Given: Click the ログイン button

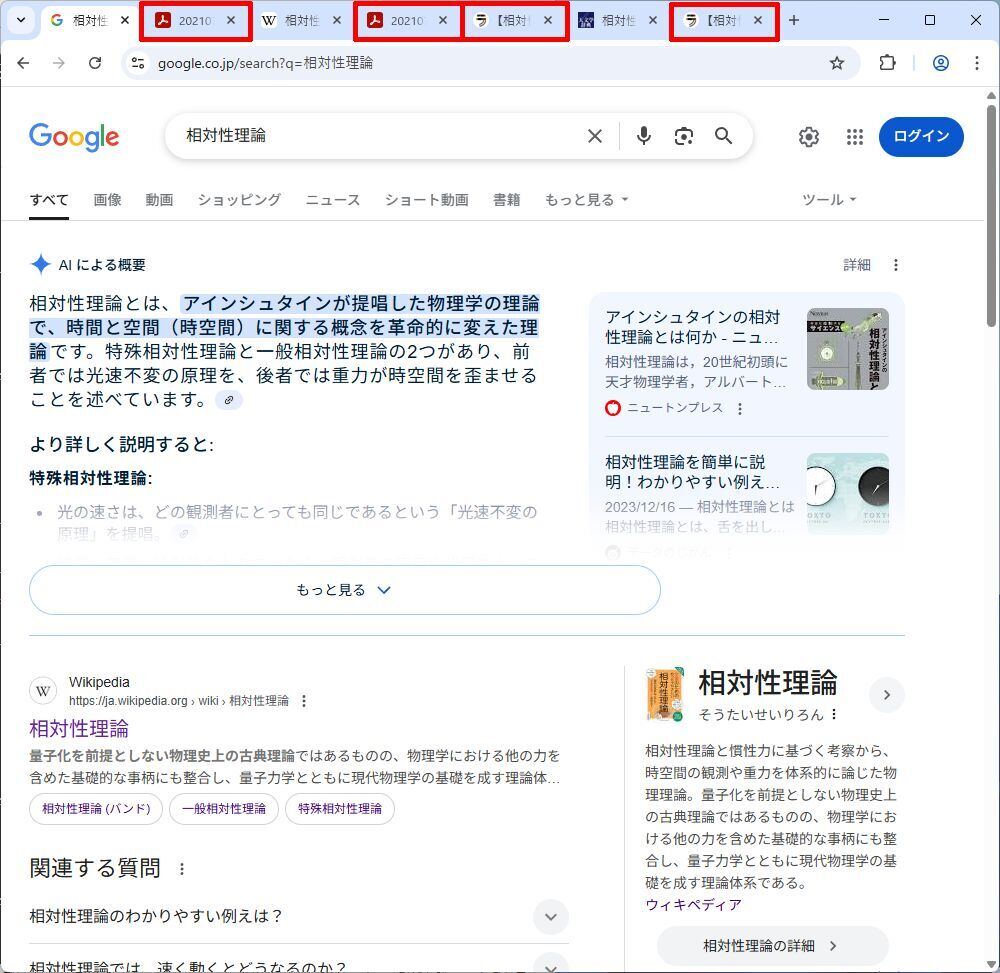Looking at the screenshot, I should [x=921, y=136].
